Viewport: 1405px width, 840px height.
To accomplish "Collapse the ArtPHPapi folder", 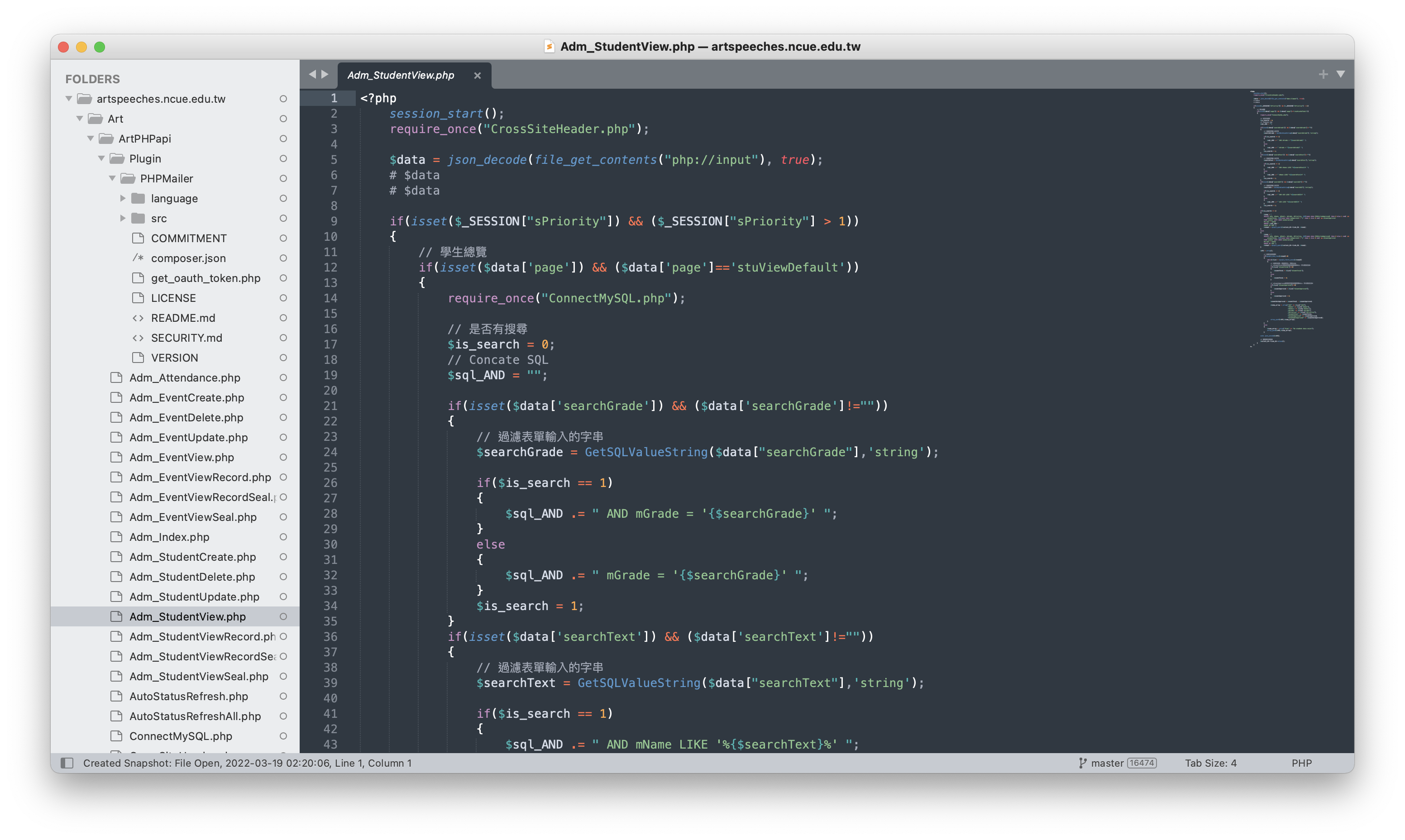I will point(91,138).
